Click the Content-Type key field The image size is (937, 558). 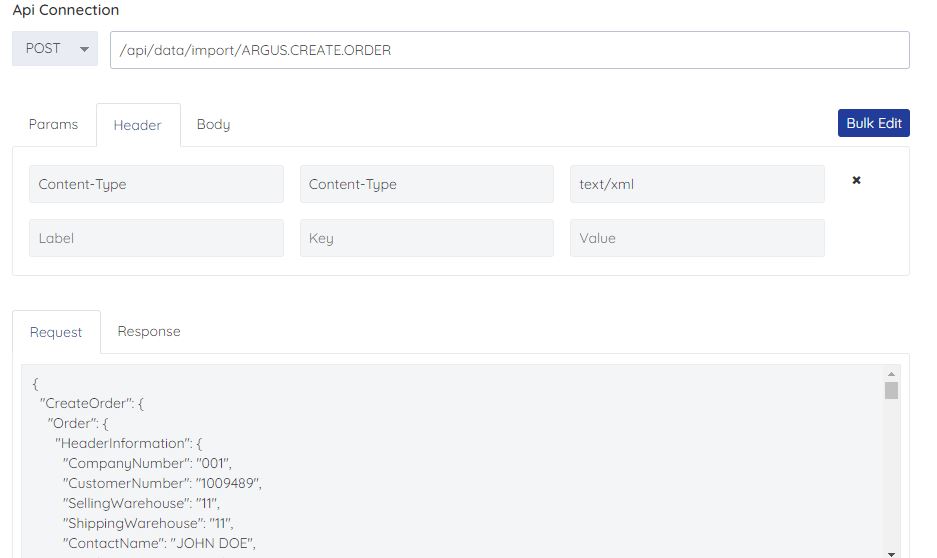click(x=427, y=184)
